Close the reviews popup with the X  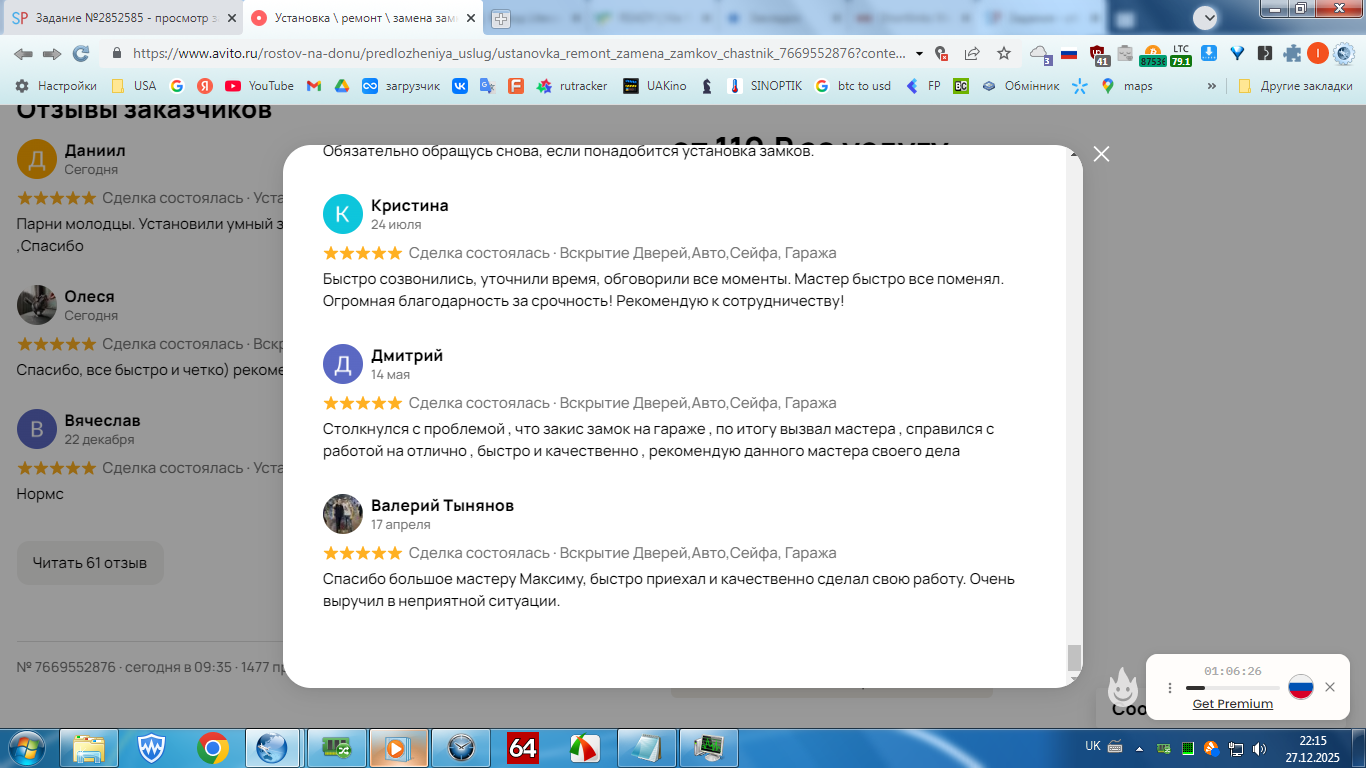tap(1101, 154)
